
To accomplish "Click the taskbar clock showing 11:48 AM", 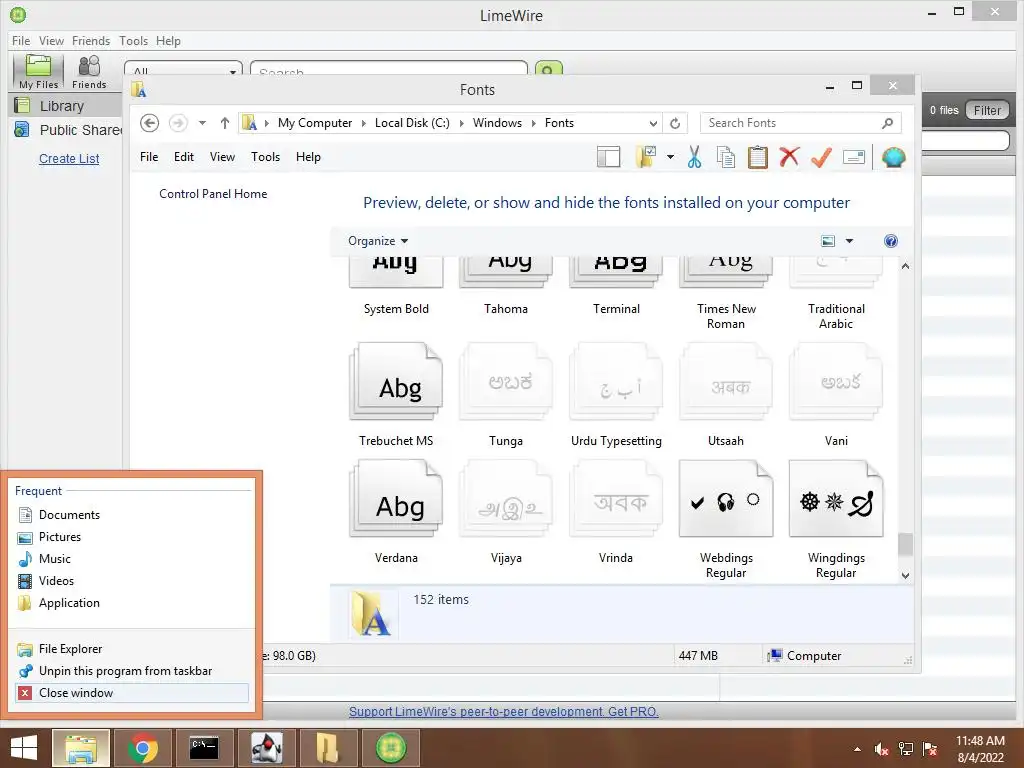I will [980, 749].
